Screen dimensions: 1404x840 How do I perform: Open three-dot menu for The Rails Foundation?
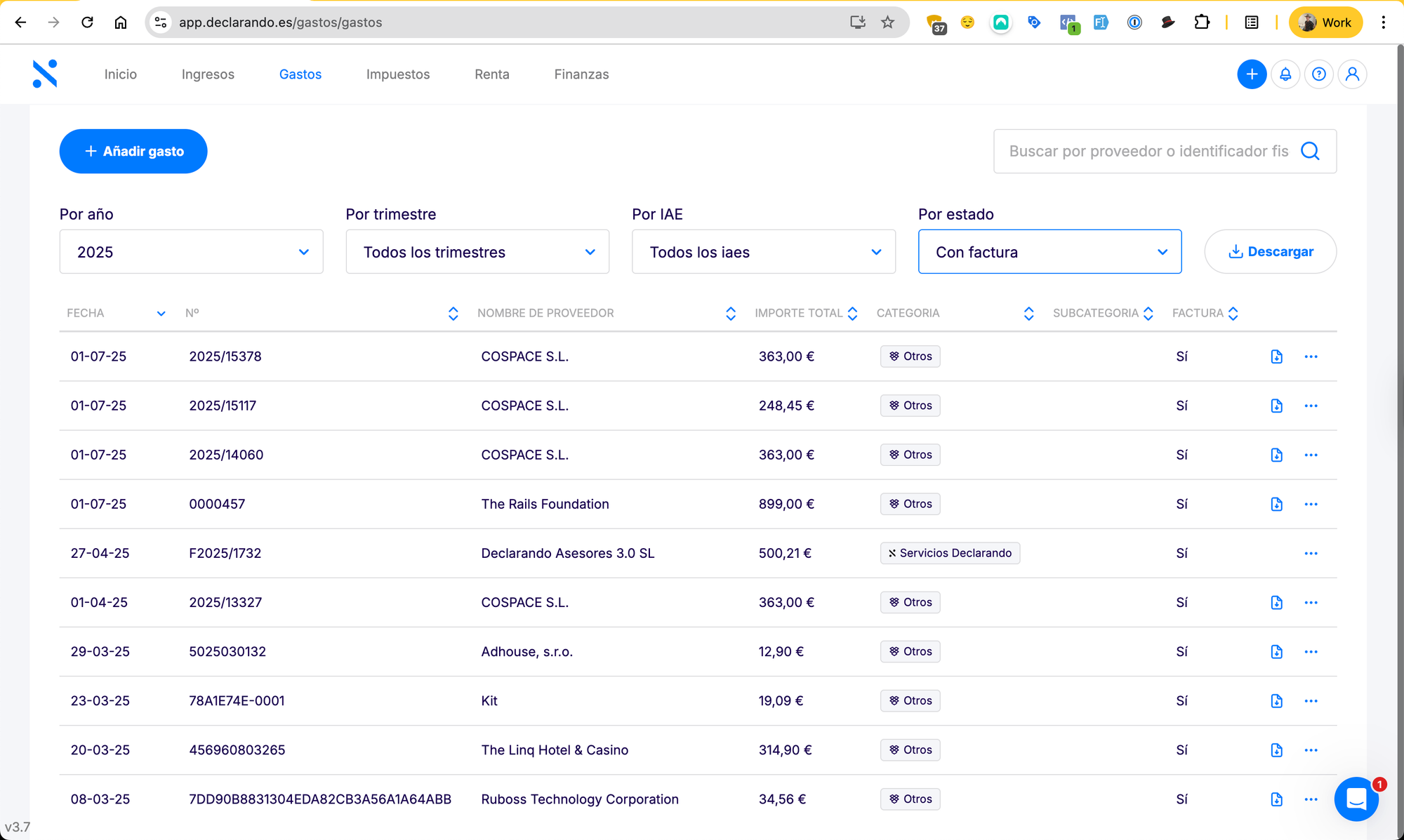pyautogui.click(x=1311, y=504)
